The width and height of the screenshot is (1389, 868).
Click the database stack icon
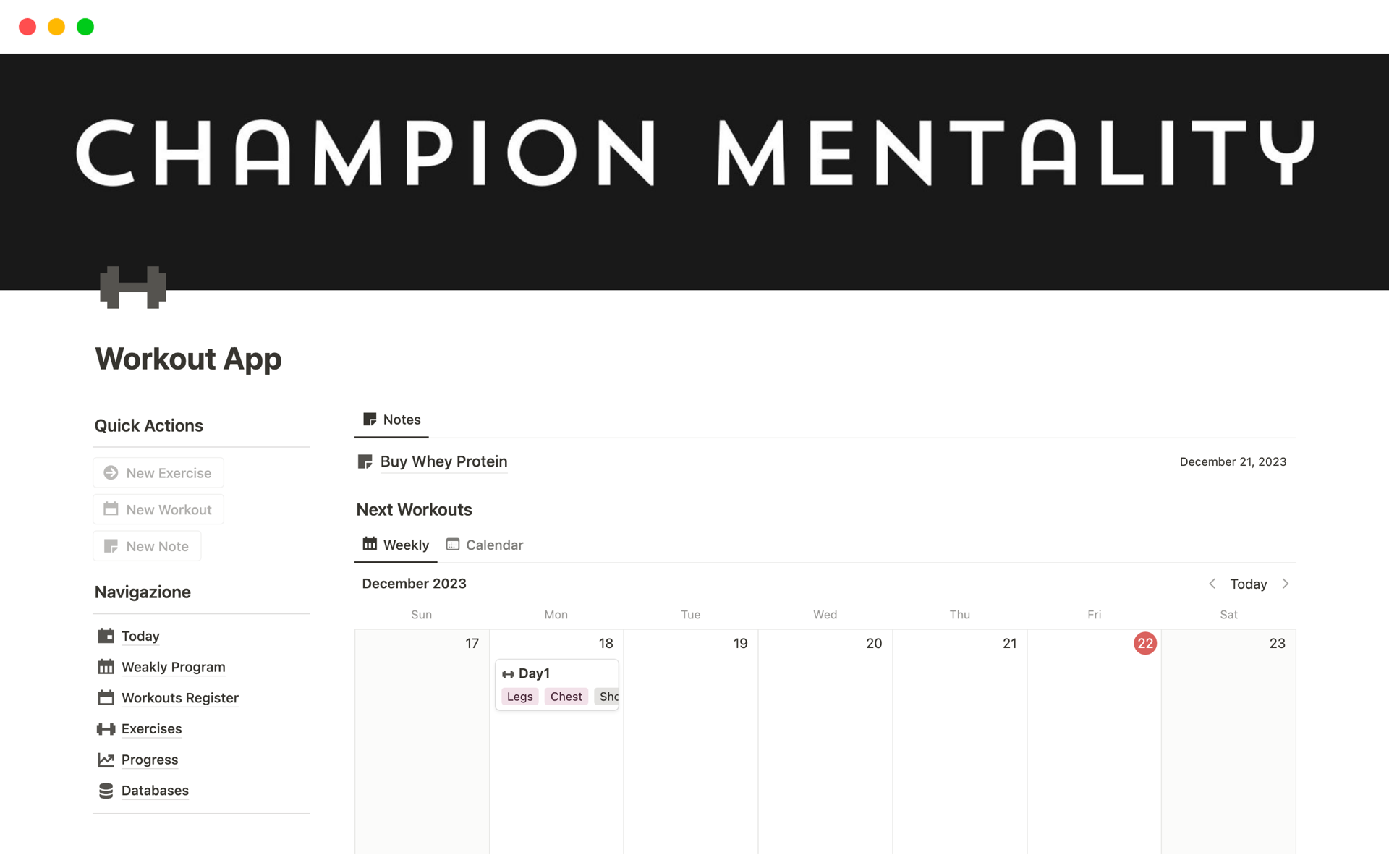(x=106, y=791)
